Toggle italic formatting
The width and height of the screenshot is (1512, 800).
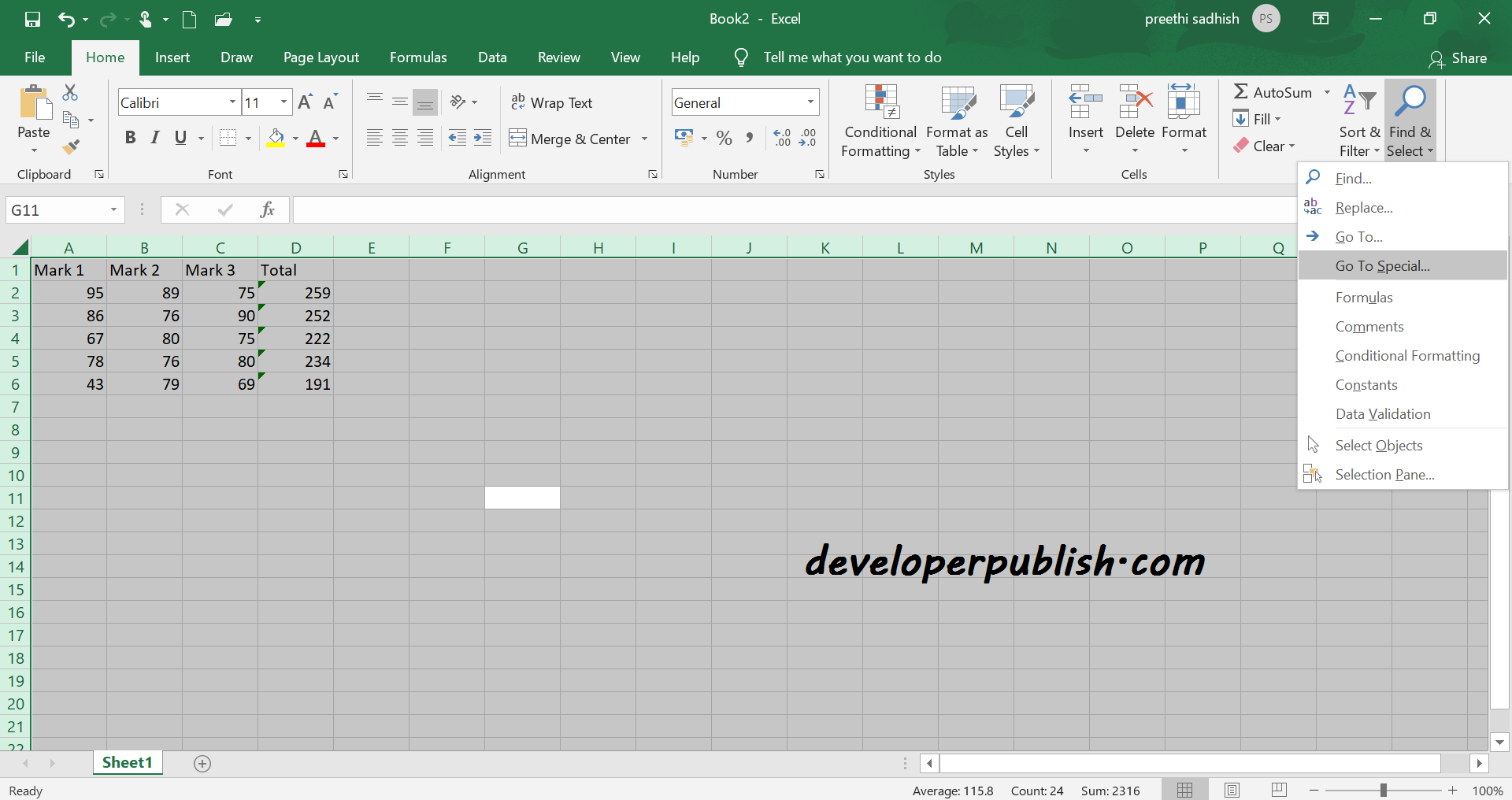[154, 138]
